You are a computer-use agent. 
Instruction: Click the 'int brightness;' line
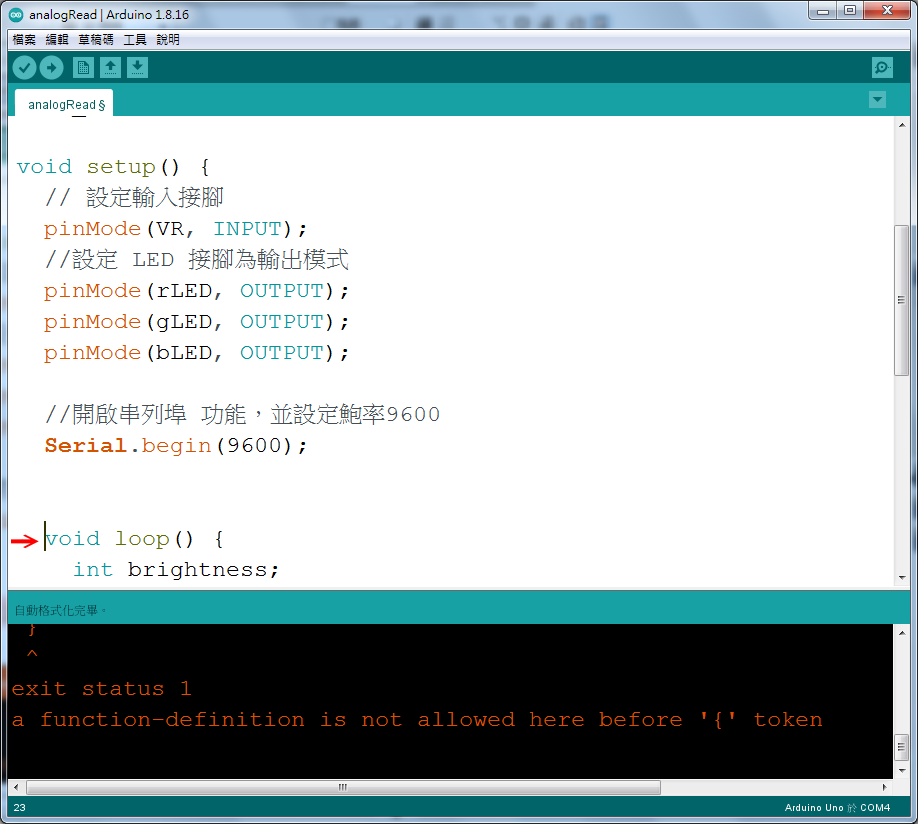point(176,570)
